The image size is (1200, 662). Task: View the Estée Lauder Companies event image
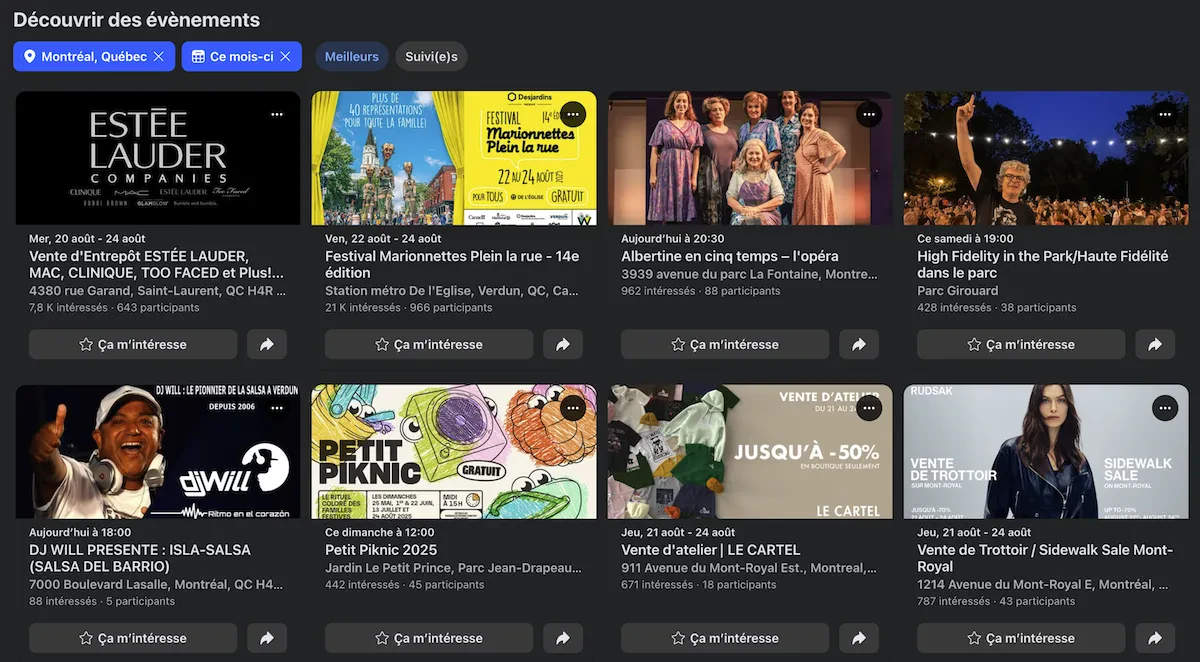click(158, 158)
